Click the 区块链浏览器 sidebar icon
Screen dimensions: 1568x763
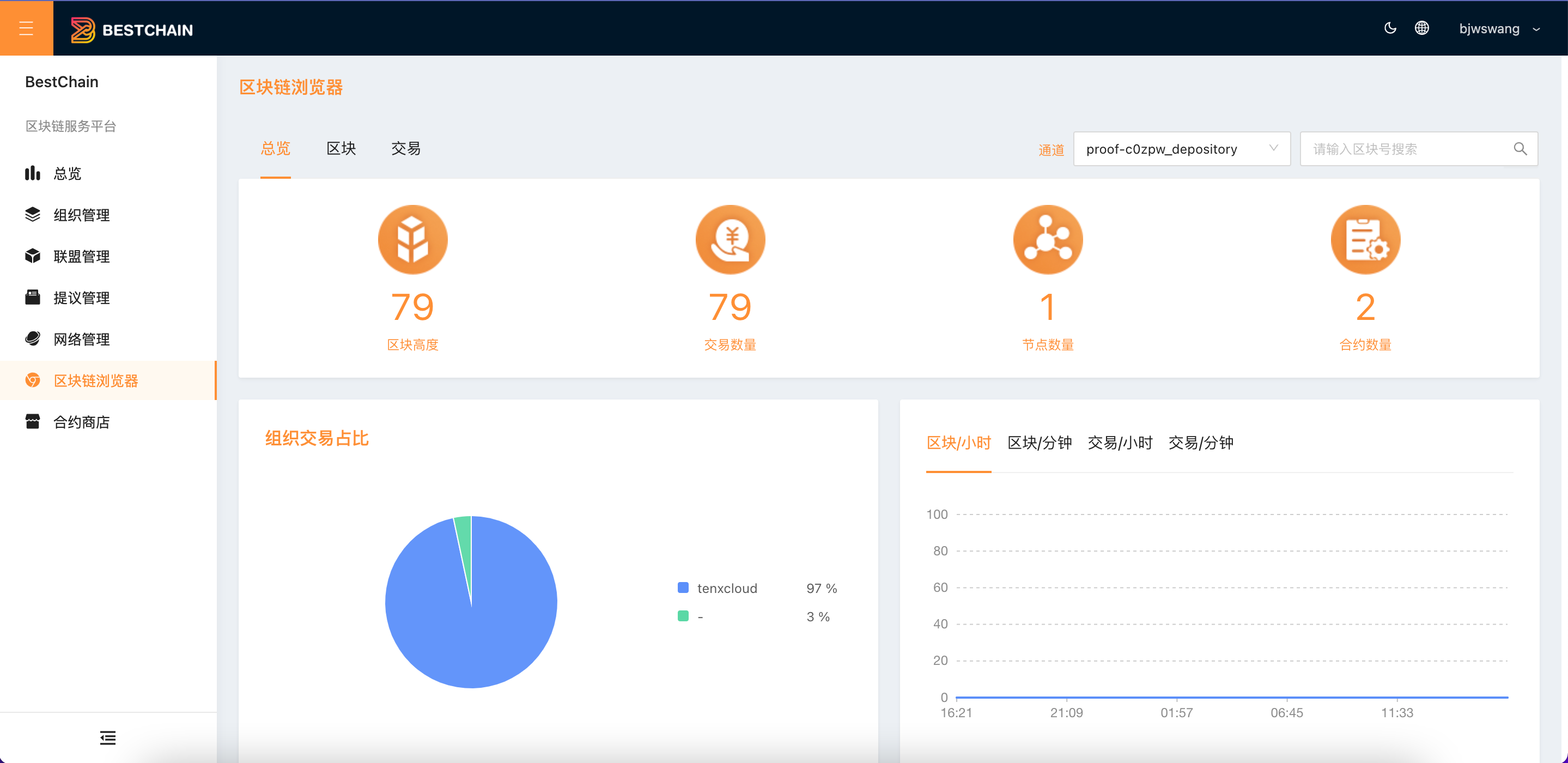32,380
